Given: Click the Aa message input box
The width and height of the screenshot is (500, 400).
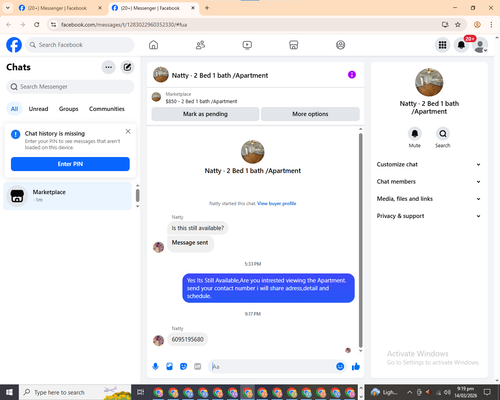Looking at the screenshot, I should [272, 367].
